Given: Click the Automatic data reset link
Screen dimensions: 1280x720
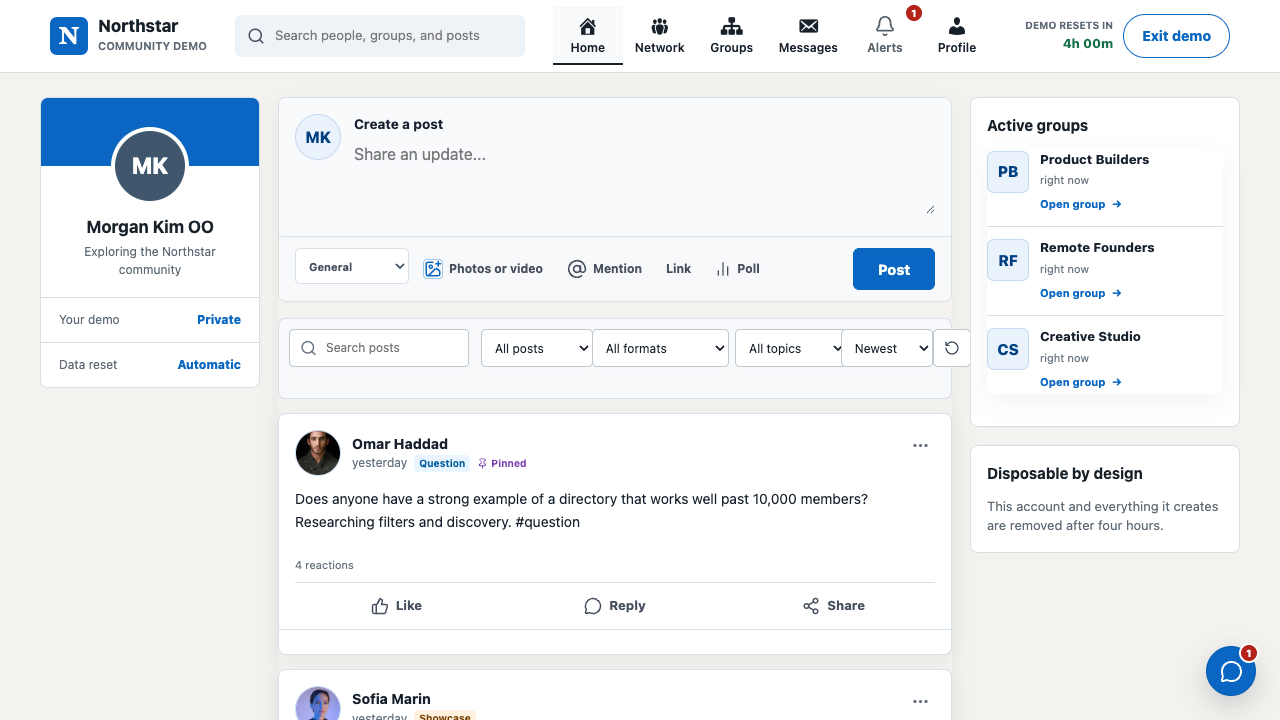Looking at the screenshot, I should click(209, 365).
